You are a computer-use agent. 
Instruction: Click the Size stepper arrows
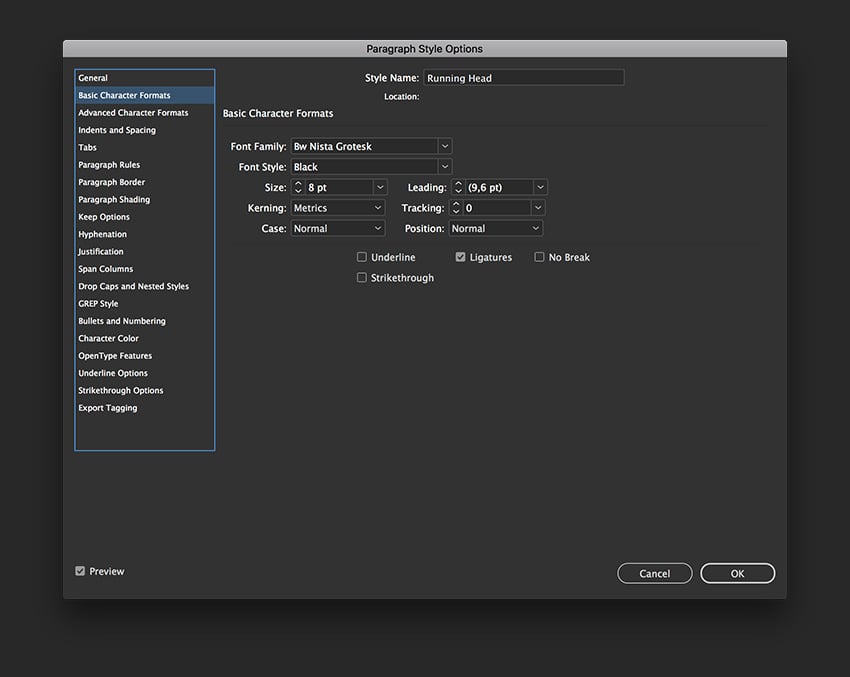298,187
